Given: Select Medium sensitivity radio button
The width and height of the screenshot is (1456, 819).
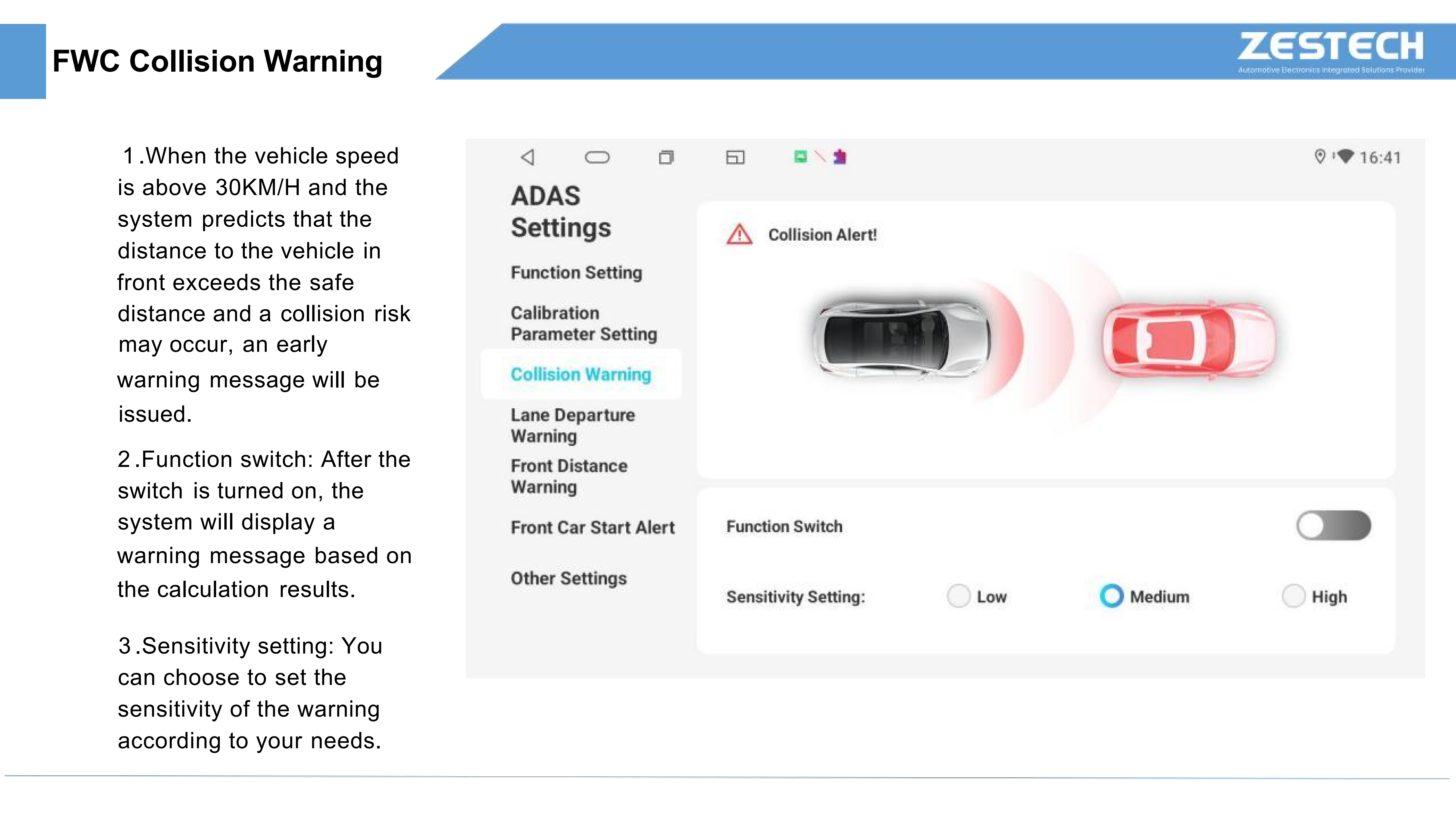Looking at the screenshot, I should coord(1112,596).
